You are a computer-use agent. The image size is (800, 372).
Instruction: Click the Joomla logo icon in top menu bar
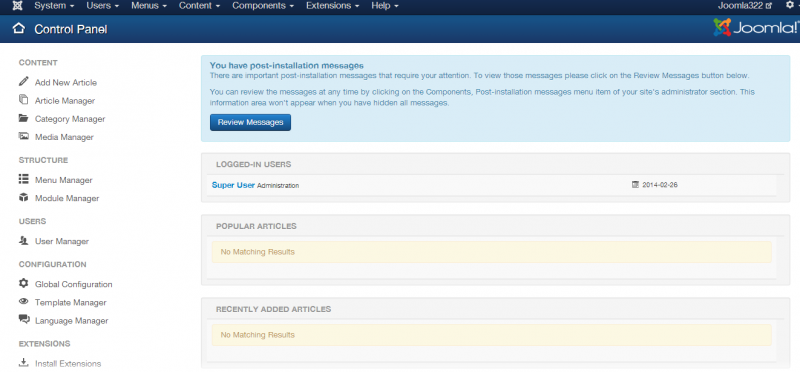(17, 6)
